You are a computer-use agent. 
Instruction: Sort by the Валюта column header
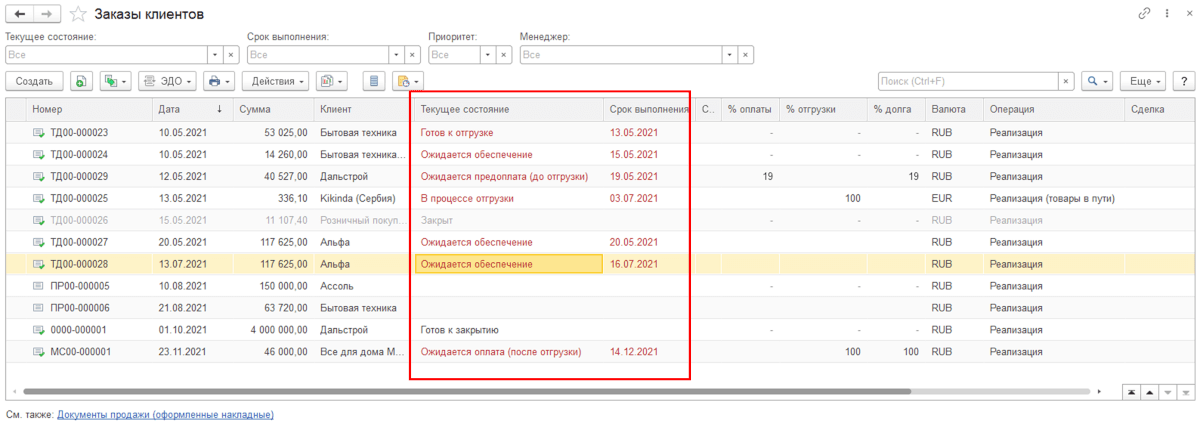tap(954, 109)
